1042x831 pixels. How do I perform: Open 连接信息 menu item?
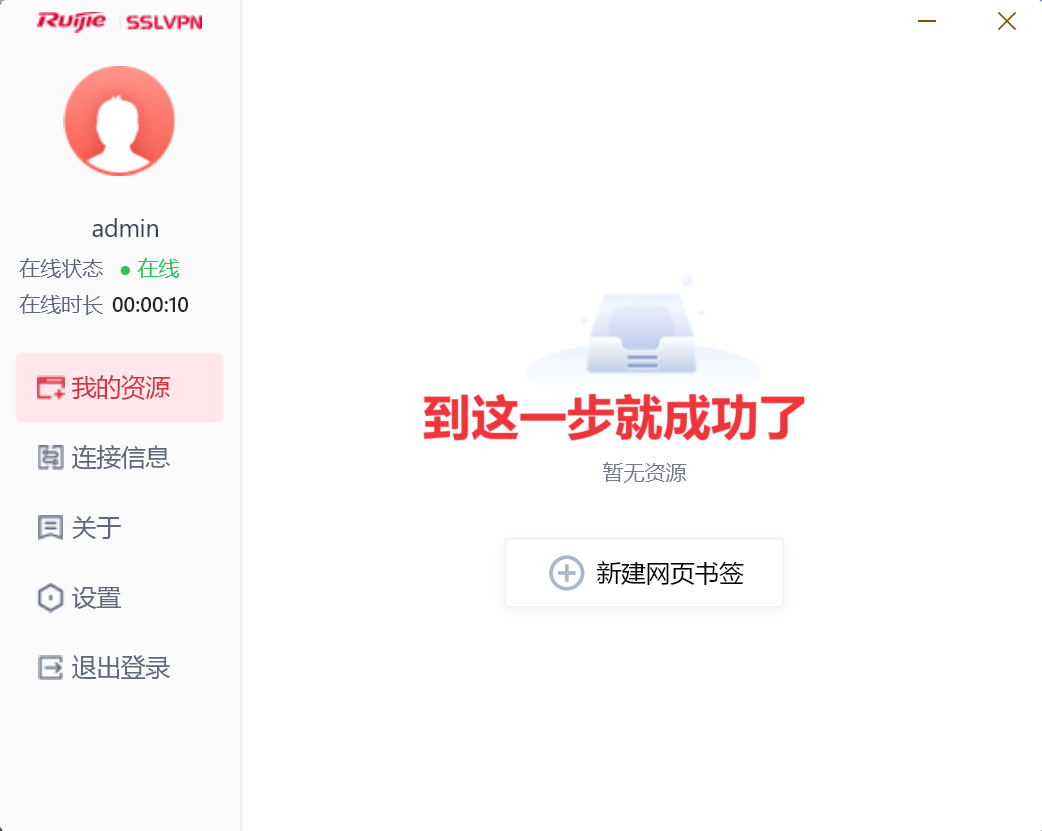point(119,457)
